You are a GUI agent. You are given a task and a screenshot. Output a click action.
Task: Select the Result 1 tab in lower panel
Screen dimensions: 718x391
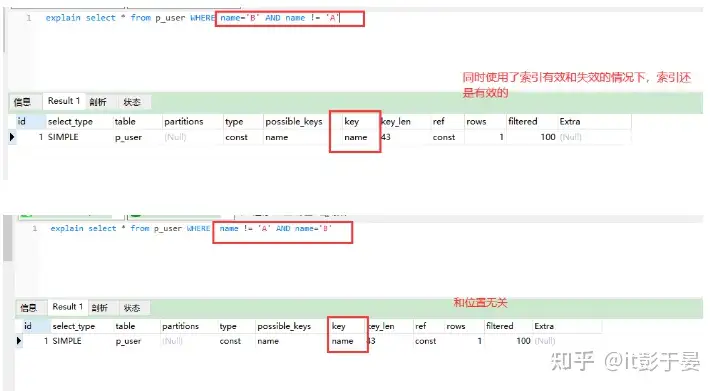68,307
